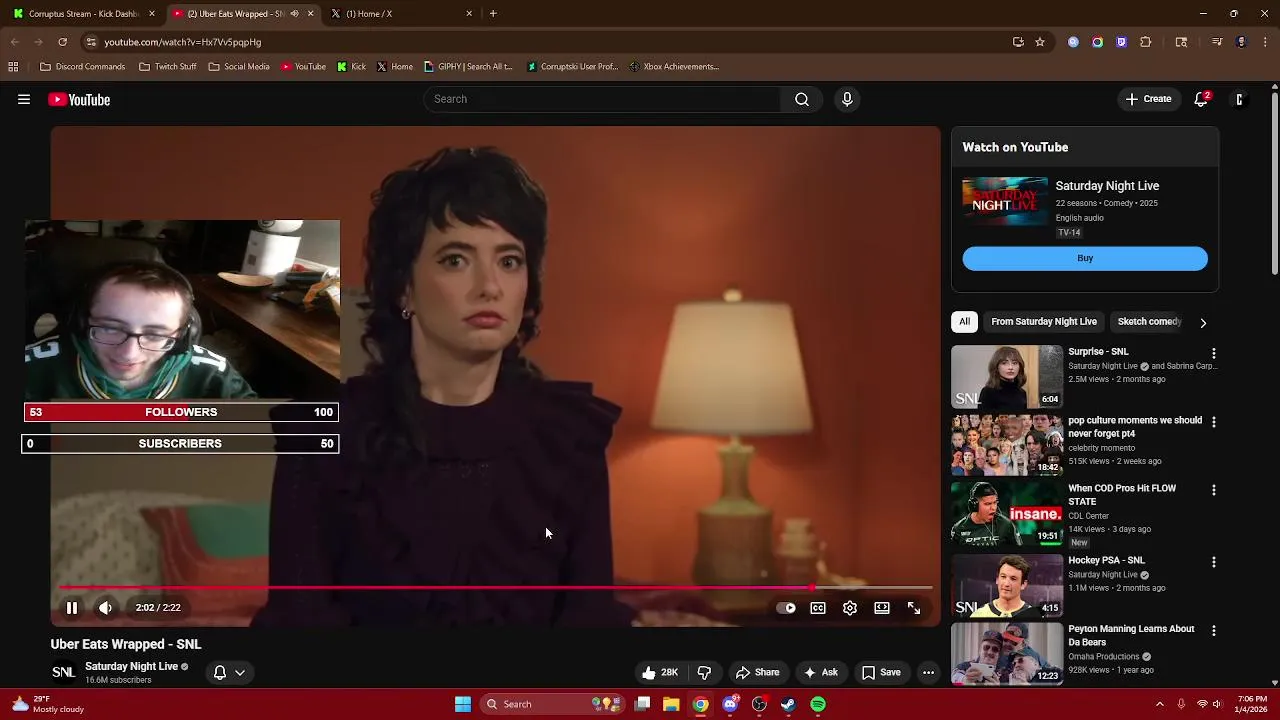Click in the YouTube search box
The image size is (1280, 720).
pos(603,99)
